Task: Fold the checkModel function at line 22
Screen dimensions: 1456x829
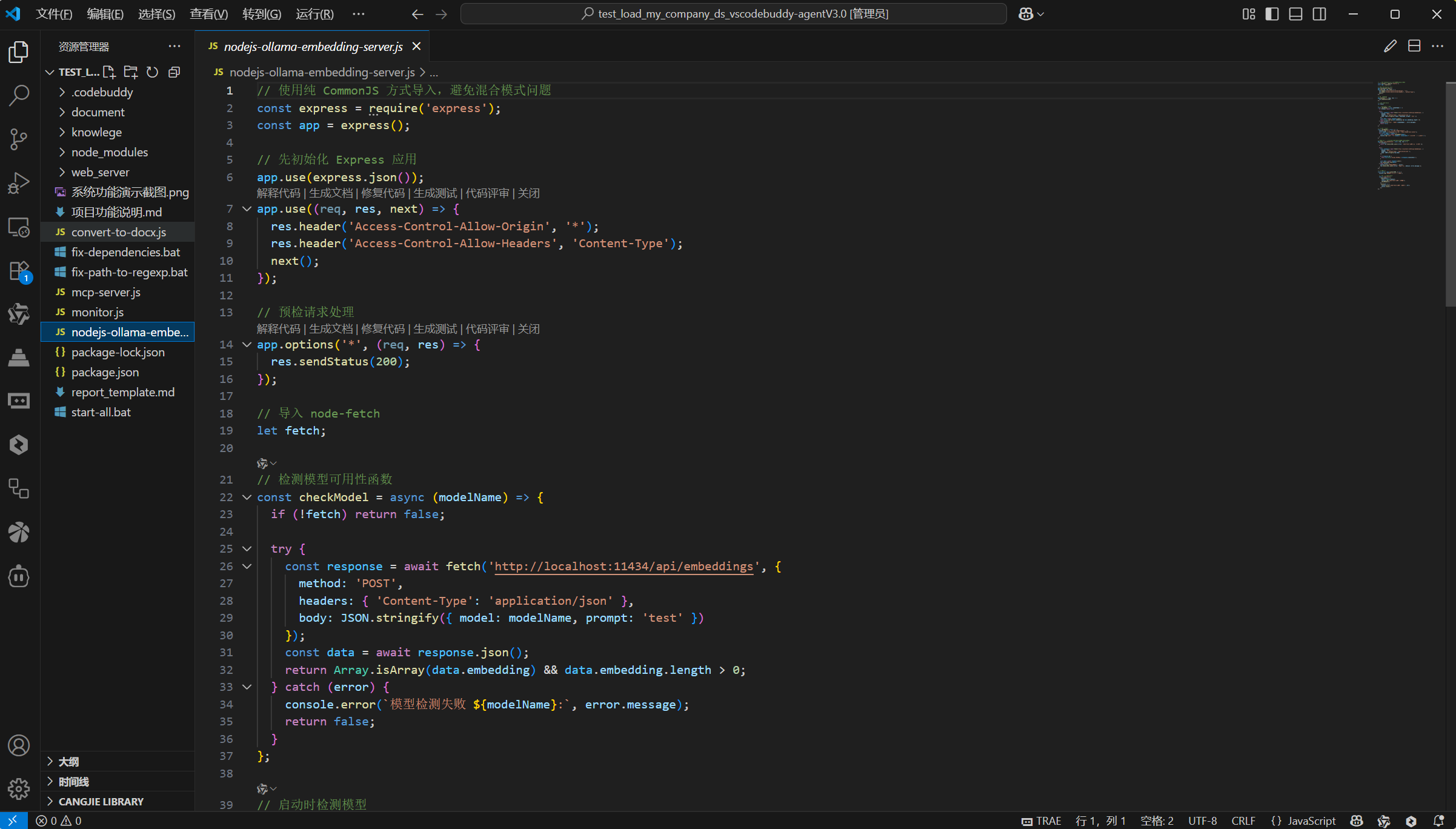Action: click(x=247, y=498)
